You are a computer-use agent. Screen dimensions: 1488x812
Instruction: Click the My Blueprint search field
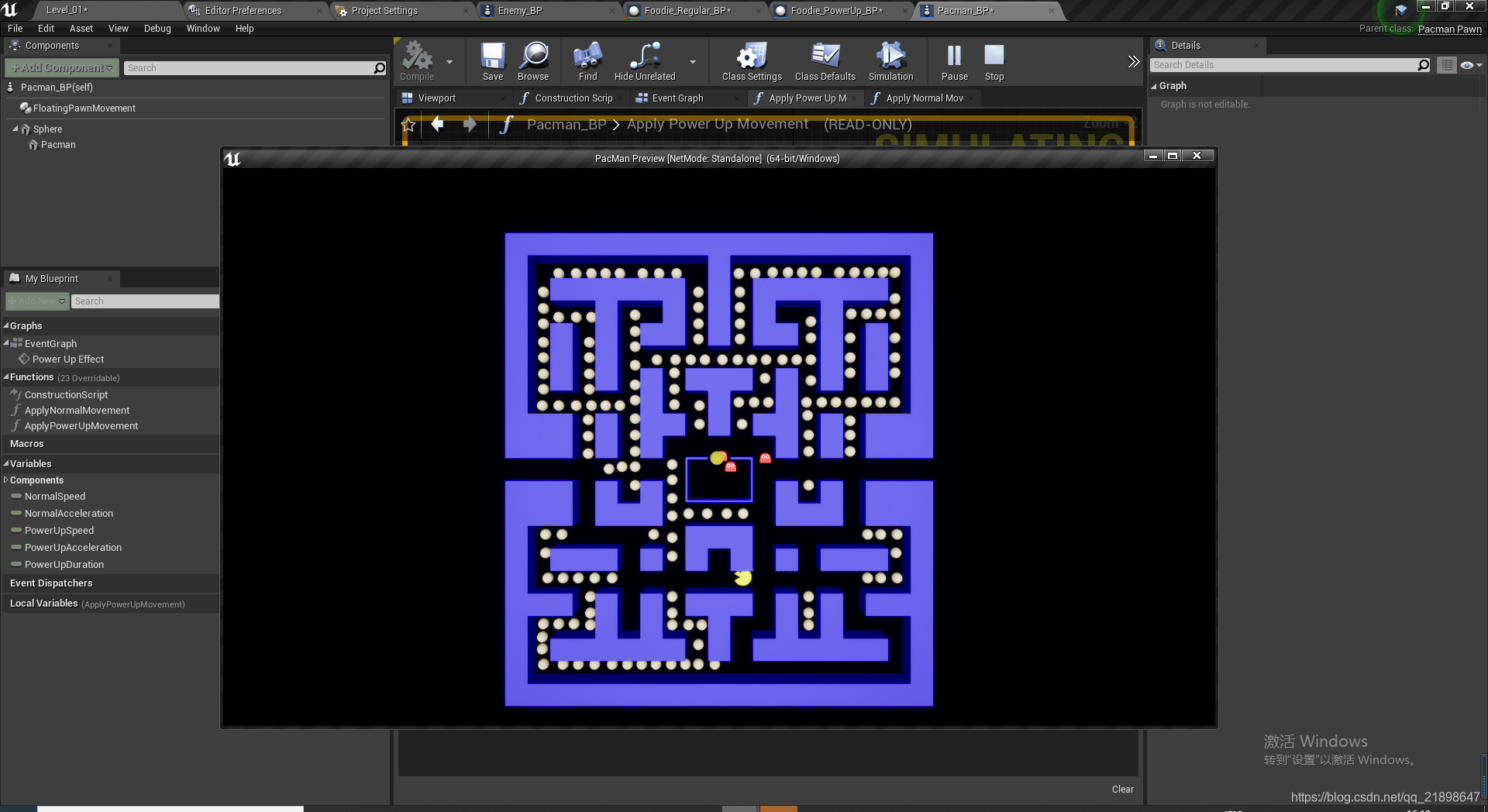[145, 301]
